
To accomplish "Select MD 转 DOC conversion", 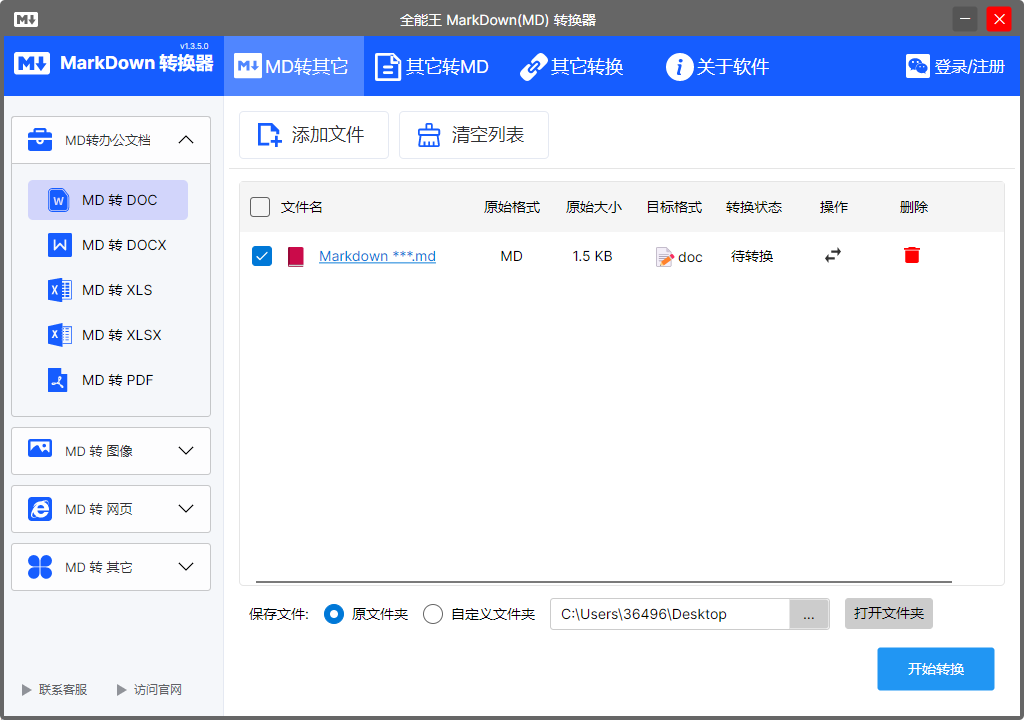I will [x=108, y=200].
